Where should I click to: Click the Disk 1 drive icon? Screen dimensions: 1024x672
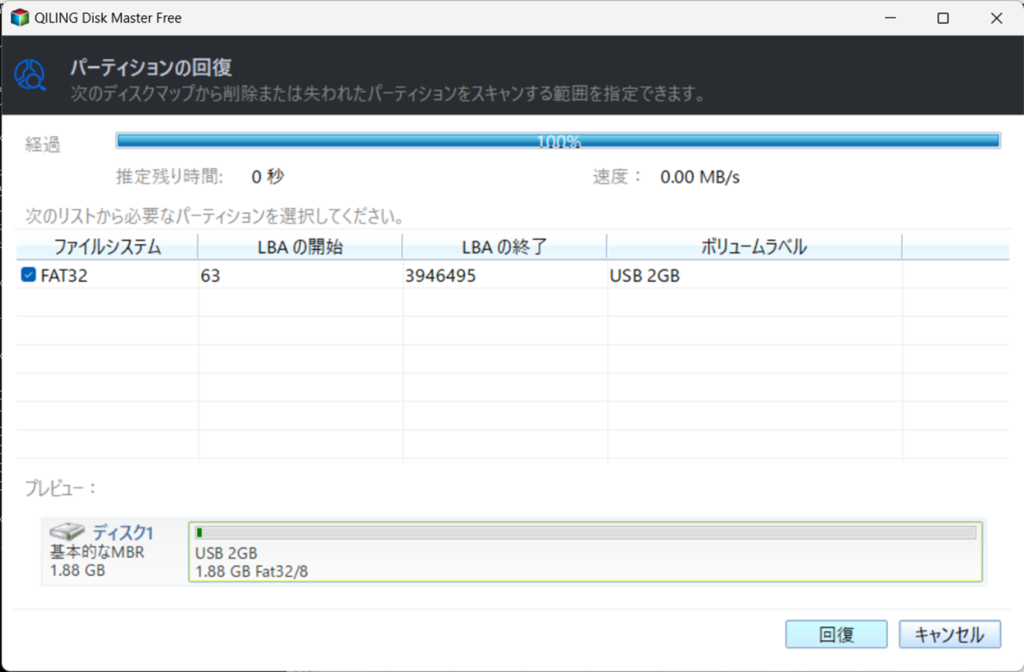click(x=67, y=531)
